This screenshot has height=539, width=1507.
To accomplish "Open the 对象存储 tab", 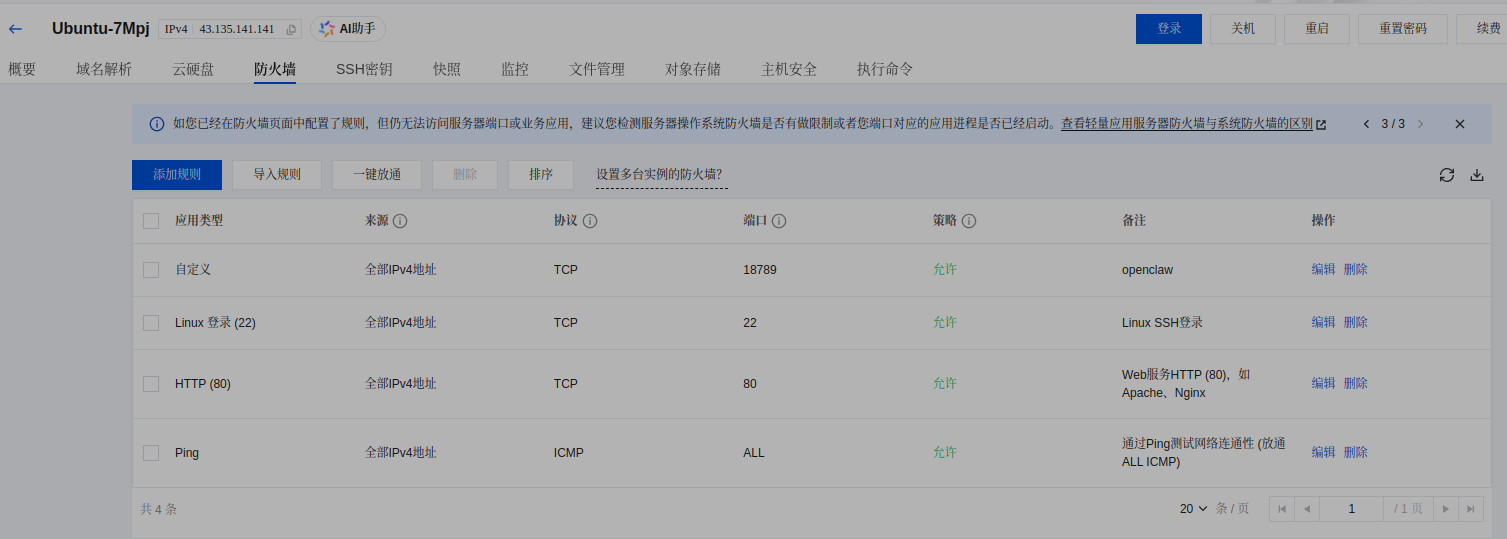I will click(693, 69).
